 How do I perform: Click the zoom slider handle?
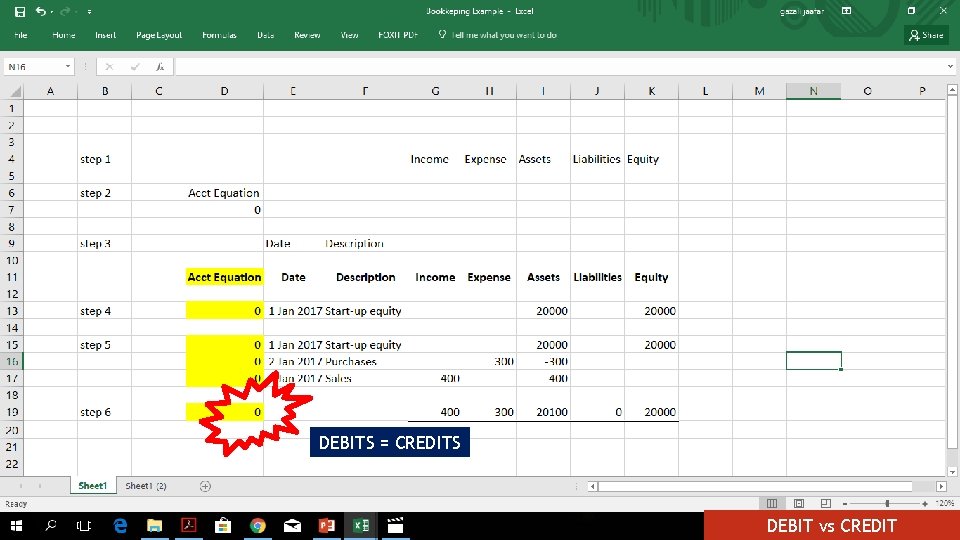coord(887,503)
